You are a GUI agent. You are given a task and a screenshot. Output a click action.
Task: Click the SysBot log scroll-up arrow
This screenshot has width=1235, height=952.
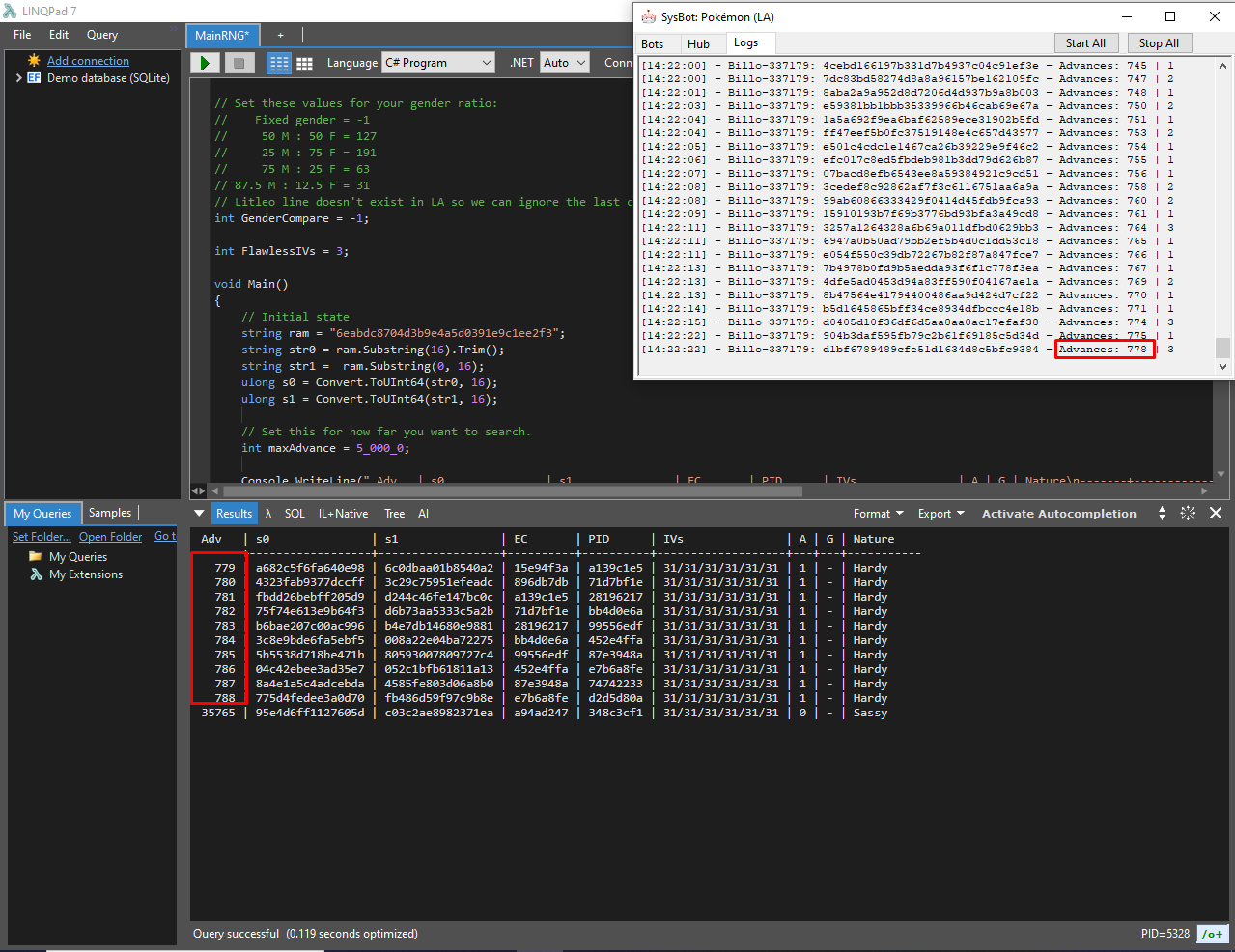click(x=1222, y=66)
